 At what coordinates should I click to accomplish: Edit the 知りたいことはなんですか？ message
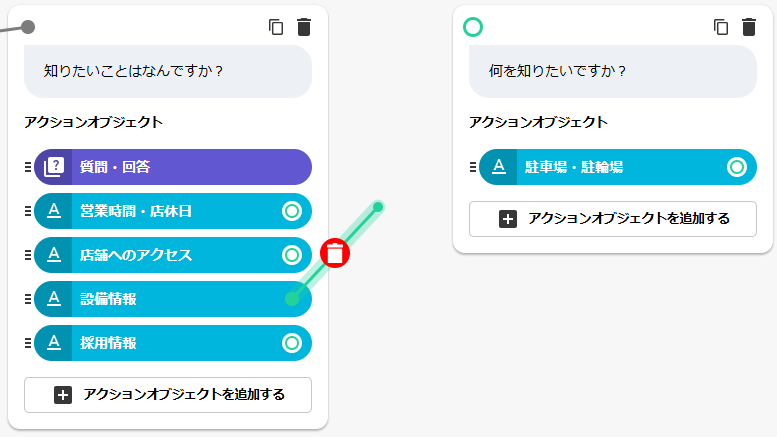coord(168,72)
